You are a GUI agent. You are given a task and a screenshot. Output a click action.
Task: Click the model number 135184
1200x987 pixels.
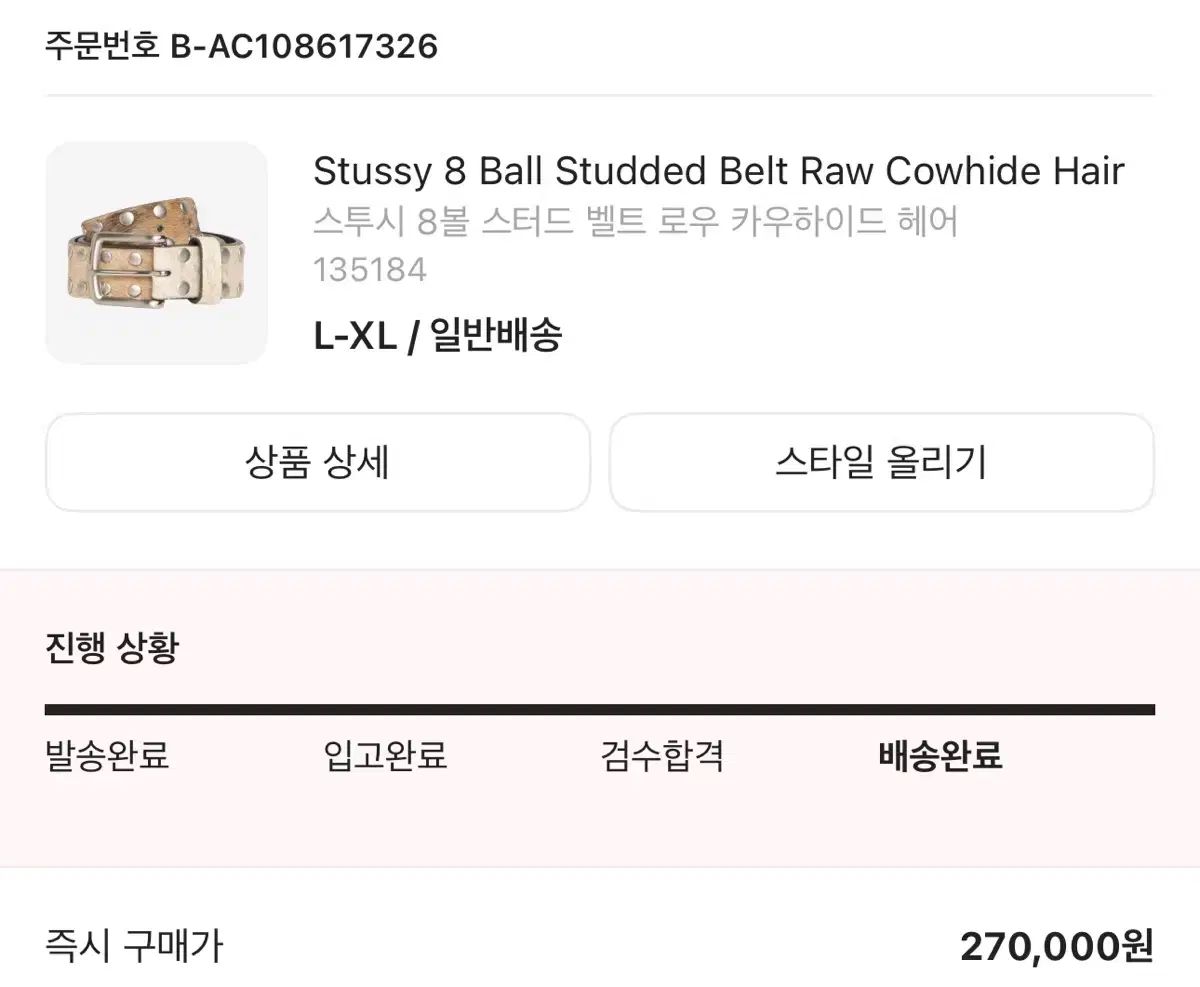[x=369, y=270]
